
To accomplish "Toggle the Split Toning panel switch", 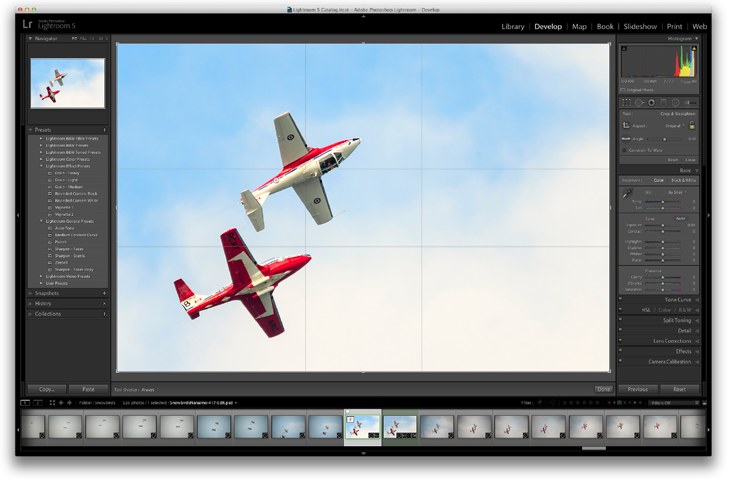I will click(x=621, y=320).
